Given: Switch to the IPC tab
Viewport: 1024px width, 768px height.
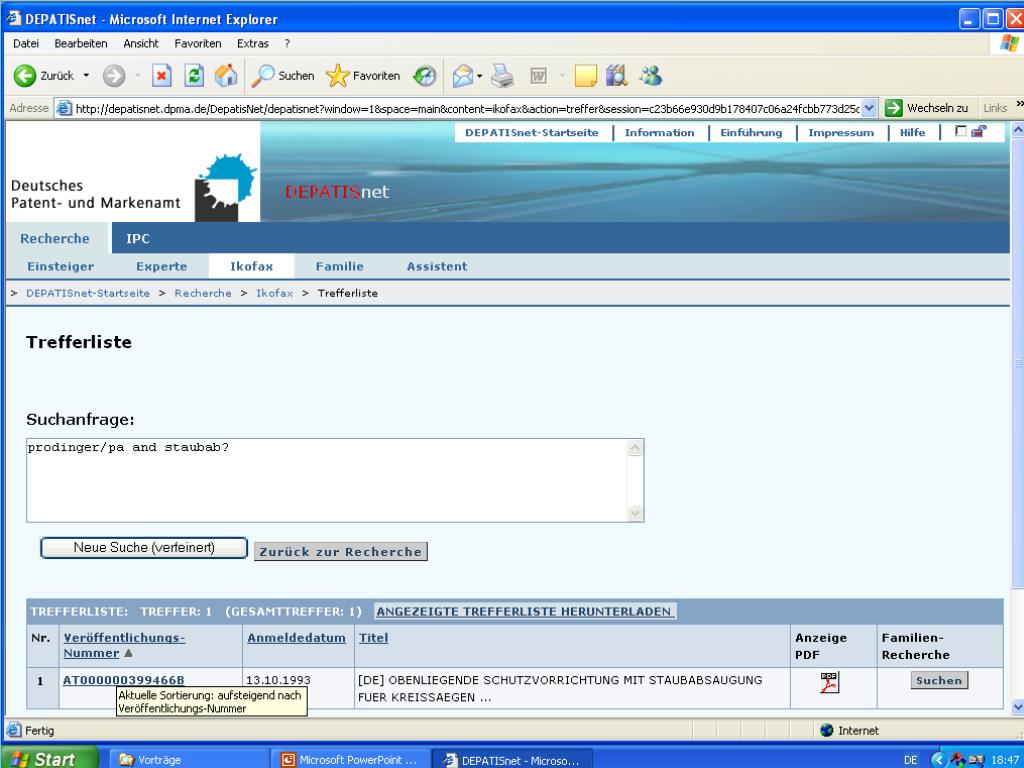Looking at the screenshot, I should pyautogui.click(x=138, y=238).
